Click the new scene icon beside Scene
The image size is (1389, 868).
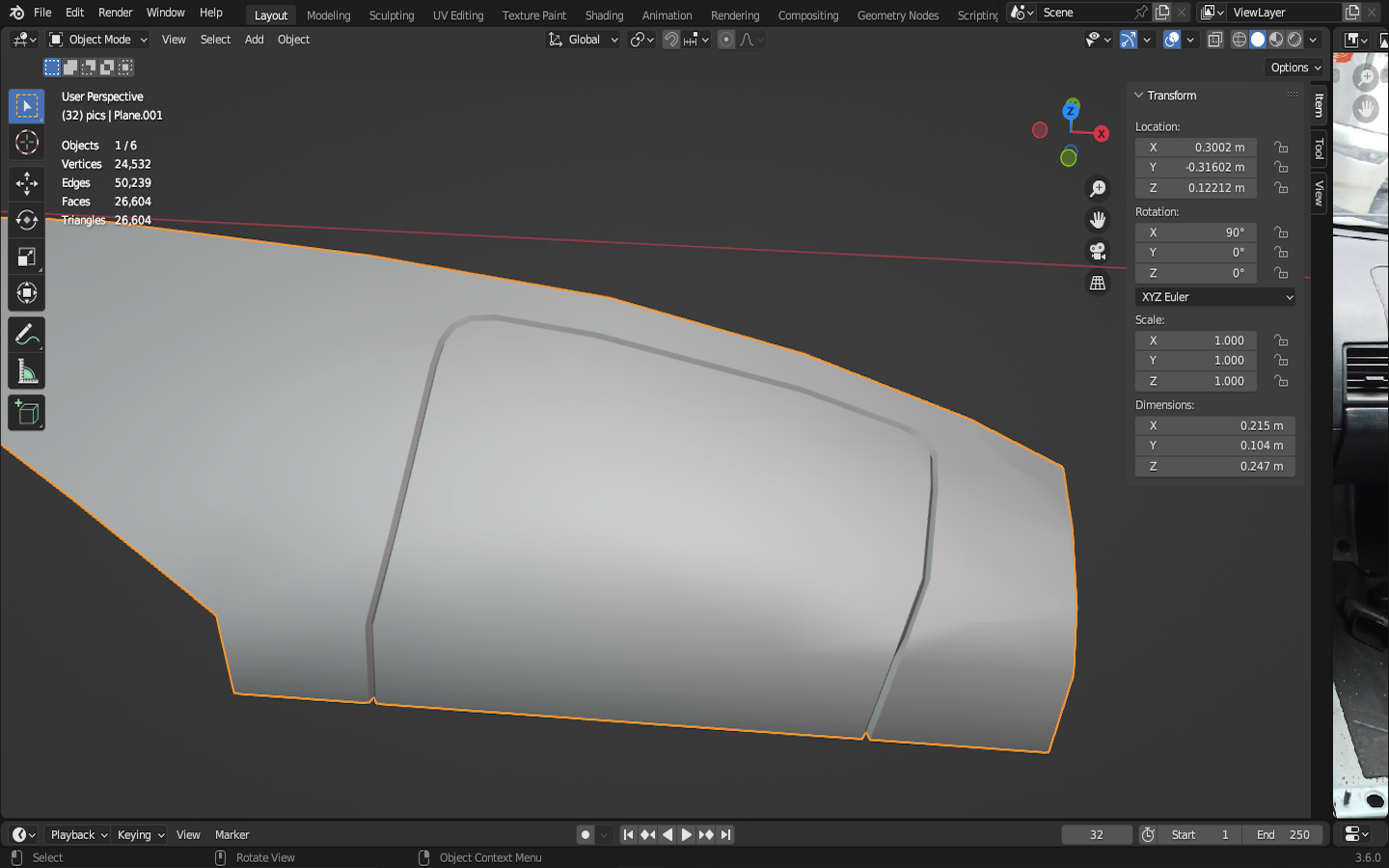[x=1162, y=13]
